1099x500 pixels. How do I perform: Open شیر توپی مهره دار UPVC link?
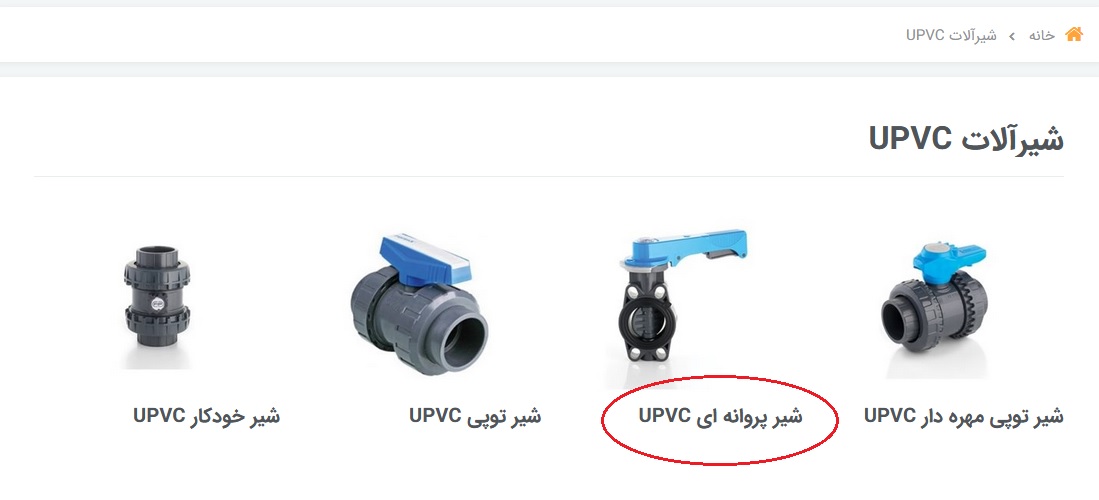coord(964,416)
